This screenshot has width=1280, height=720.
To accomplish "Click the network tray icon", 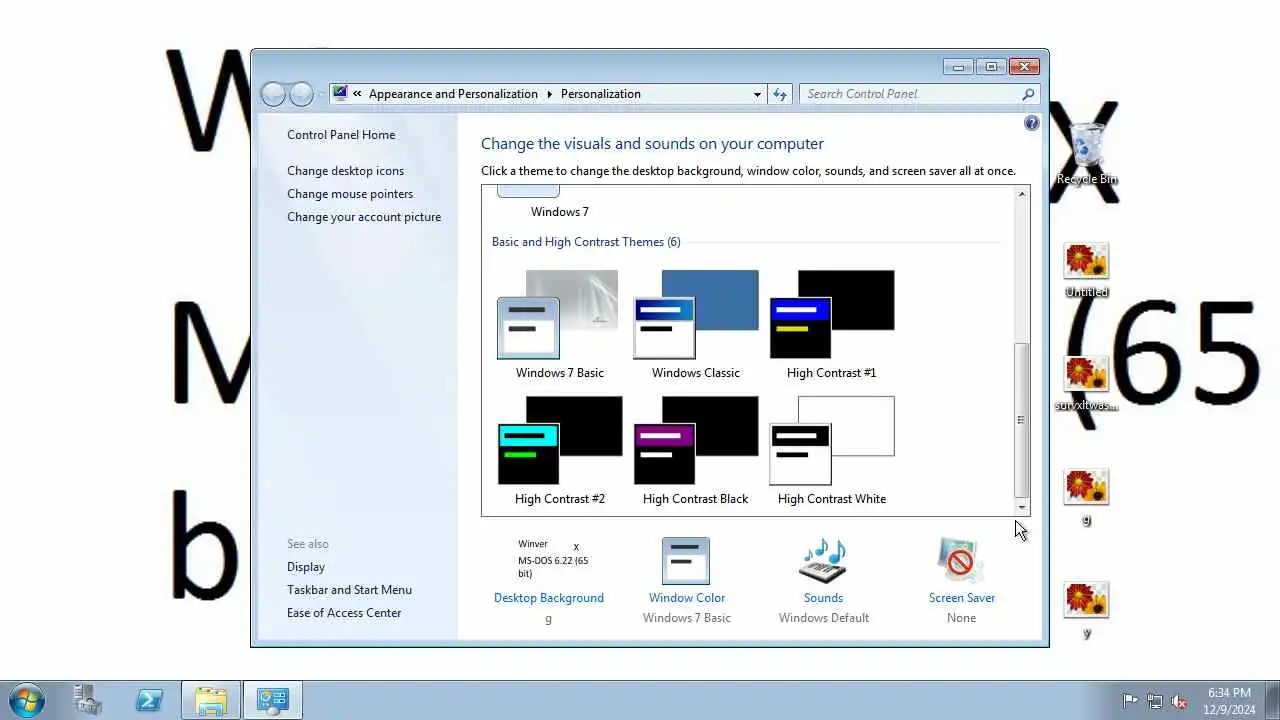I will tap(1155, 701).
